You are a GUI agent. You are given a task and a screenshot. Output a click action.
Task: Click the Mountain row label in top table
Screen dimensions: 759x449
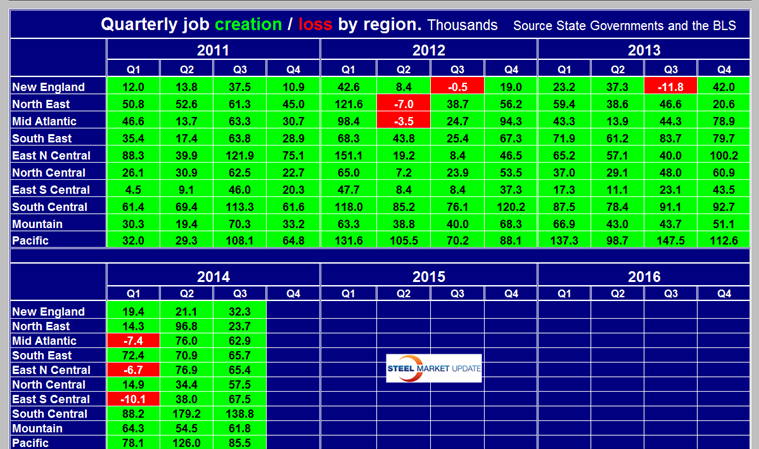tap(40, 224)
